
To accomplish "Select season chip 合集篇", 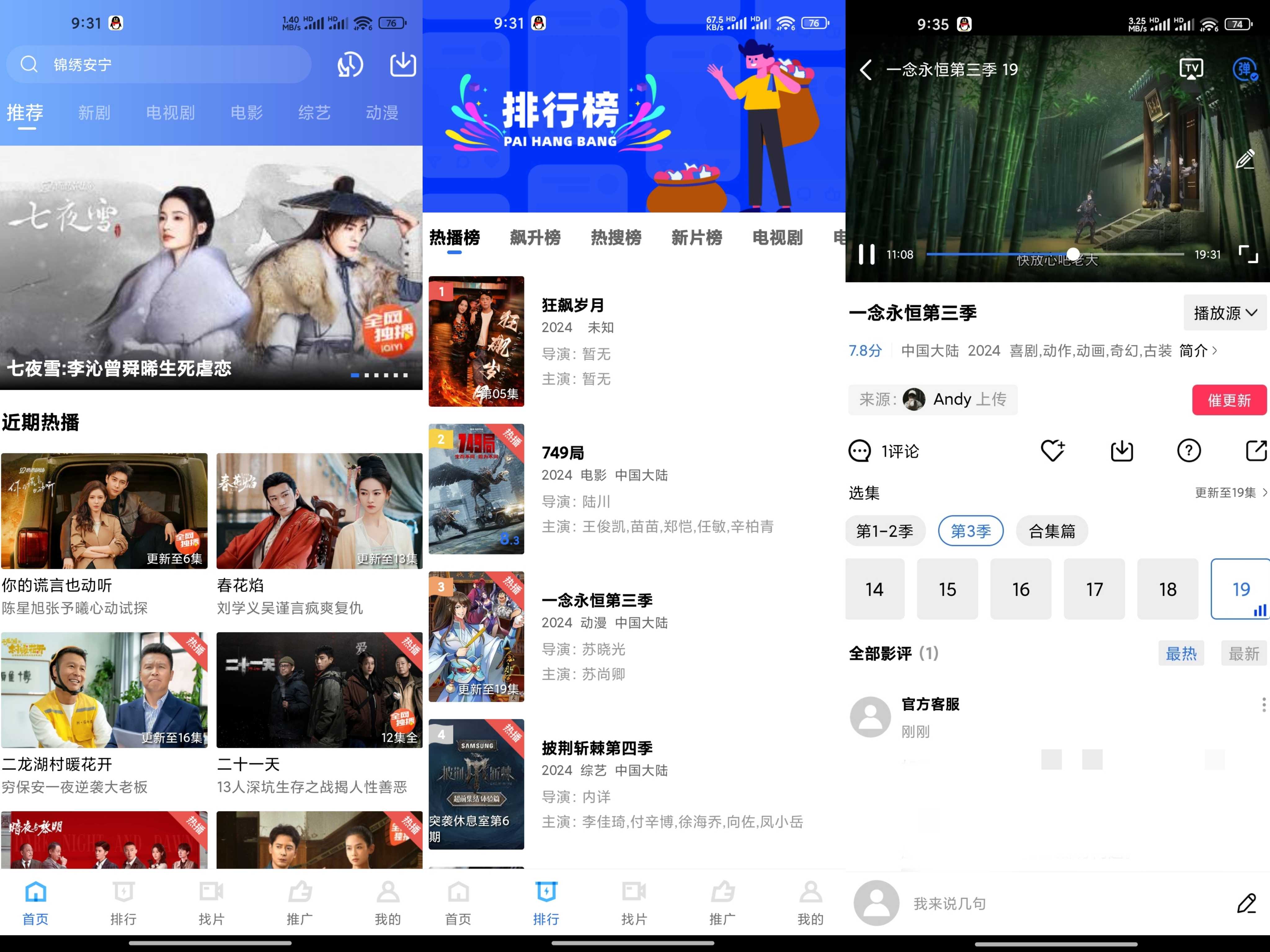I will pos(1052,531).
